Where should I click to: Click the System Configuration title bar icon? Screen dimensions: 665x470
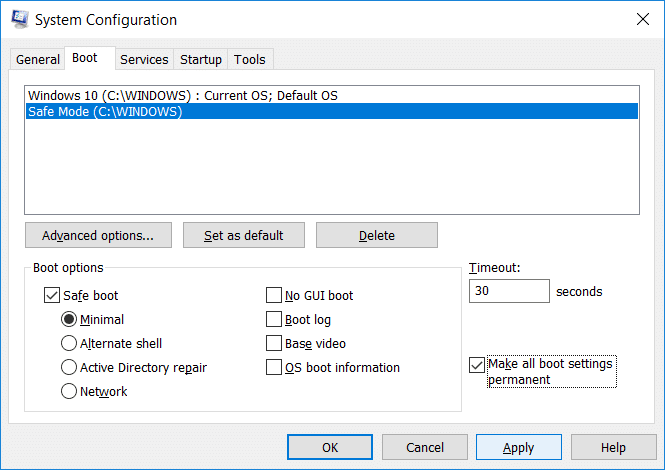point(17,19)
